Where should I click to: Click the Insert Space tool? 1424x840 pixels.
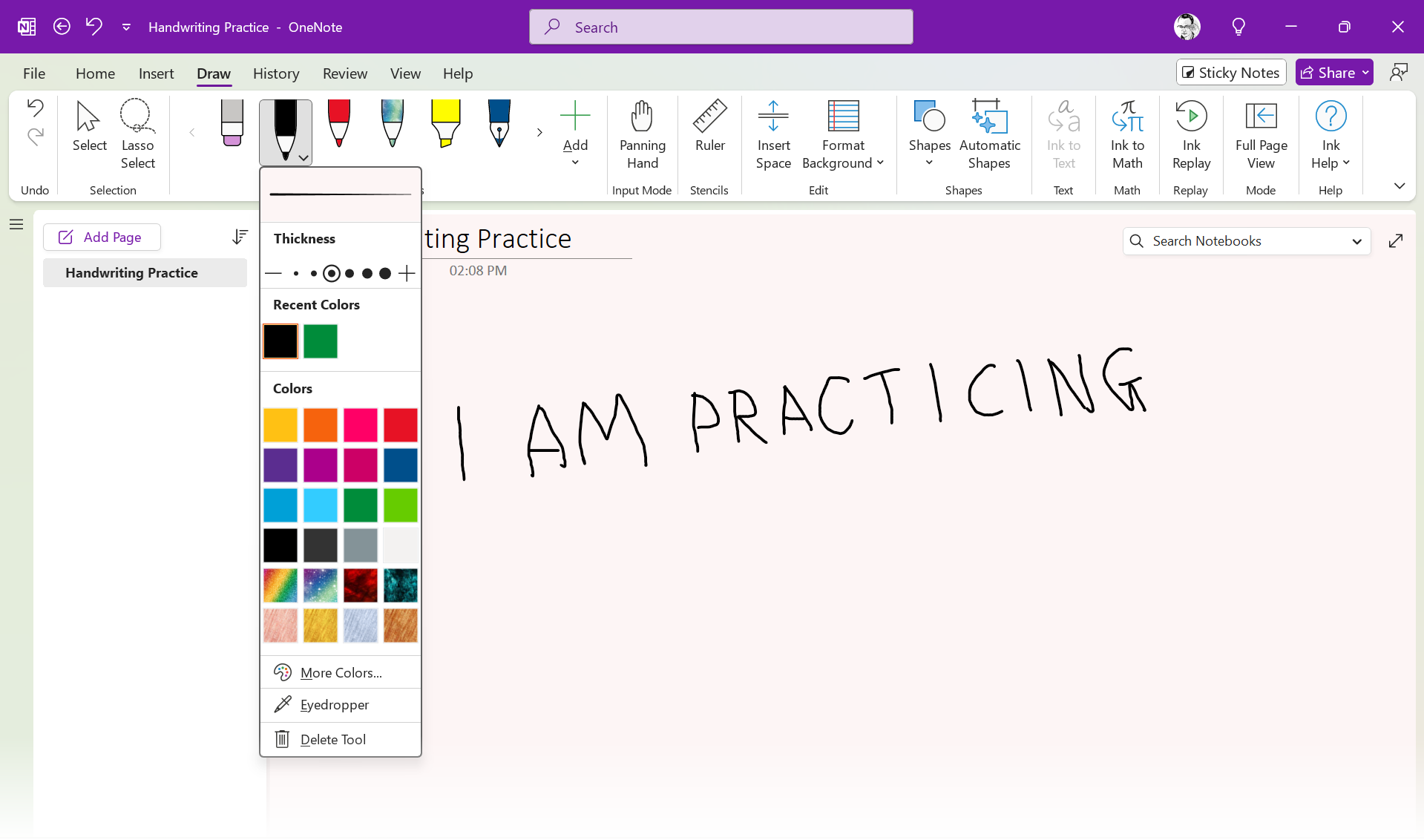773,134
